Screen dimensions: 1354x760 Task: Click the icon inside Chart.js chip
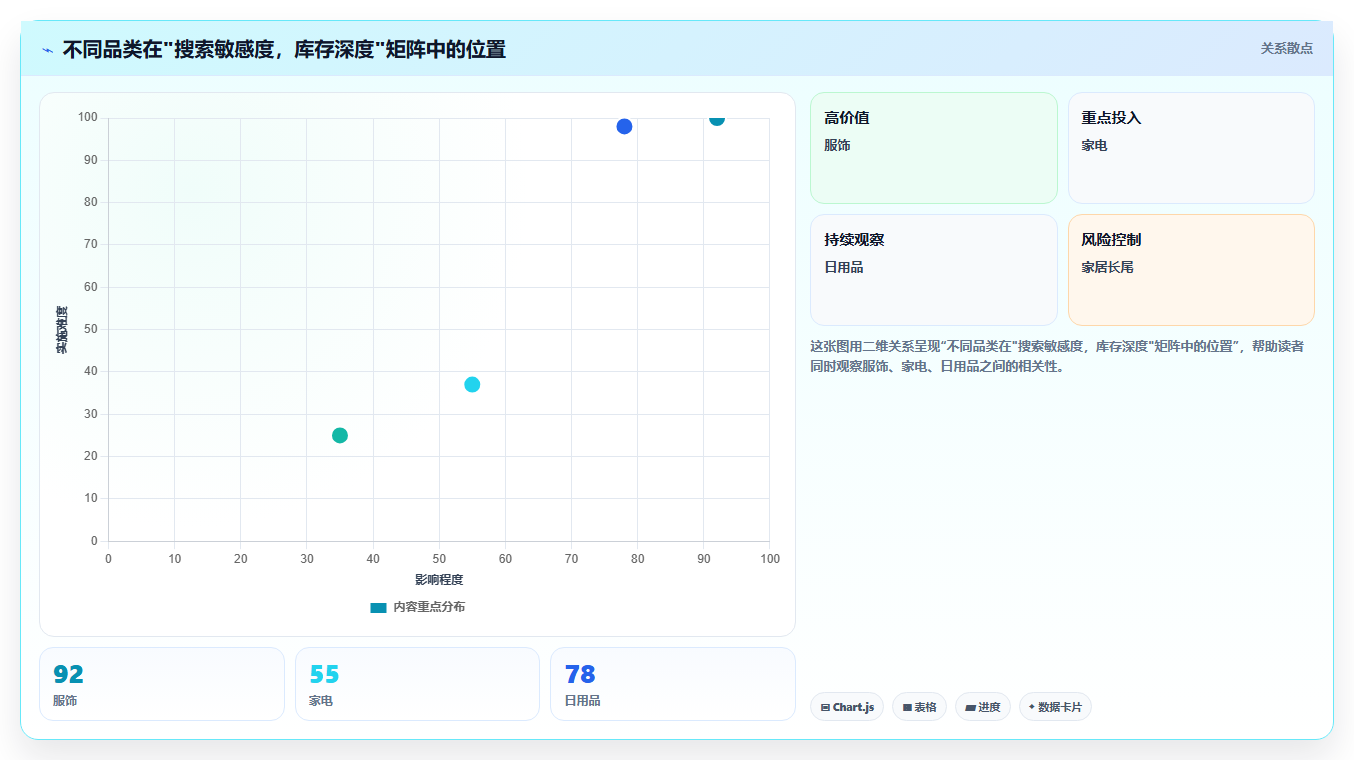click(x=825, y=707)
